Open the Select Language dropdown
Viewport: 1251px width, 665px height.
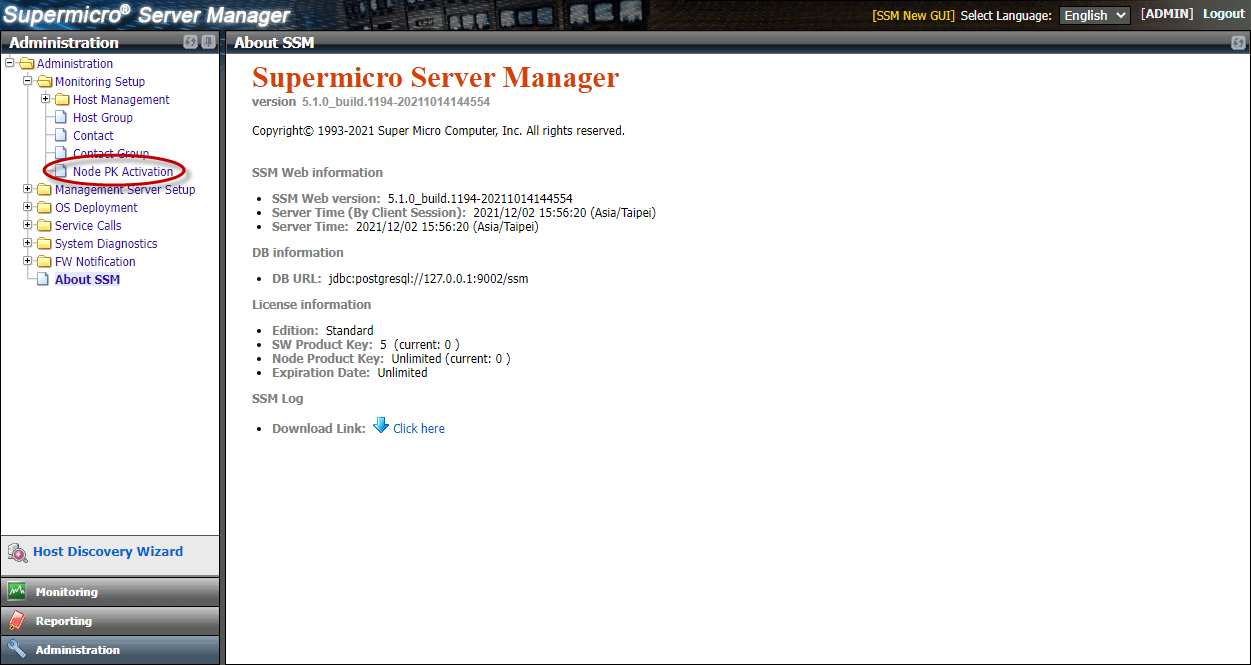click(x=1094, y=15)
